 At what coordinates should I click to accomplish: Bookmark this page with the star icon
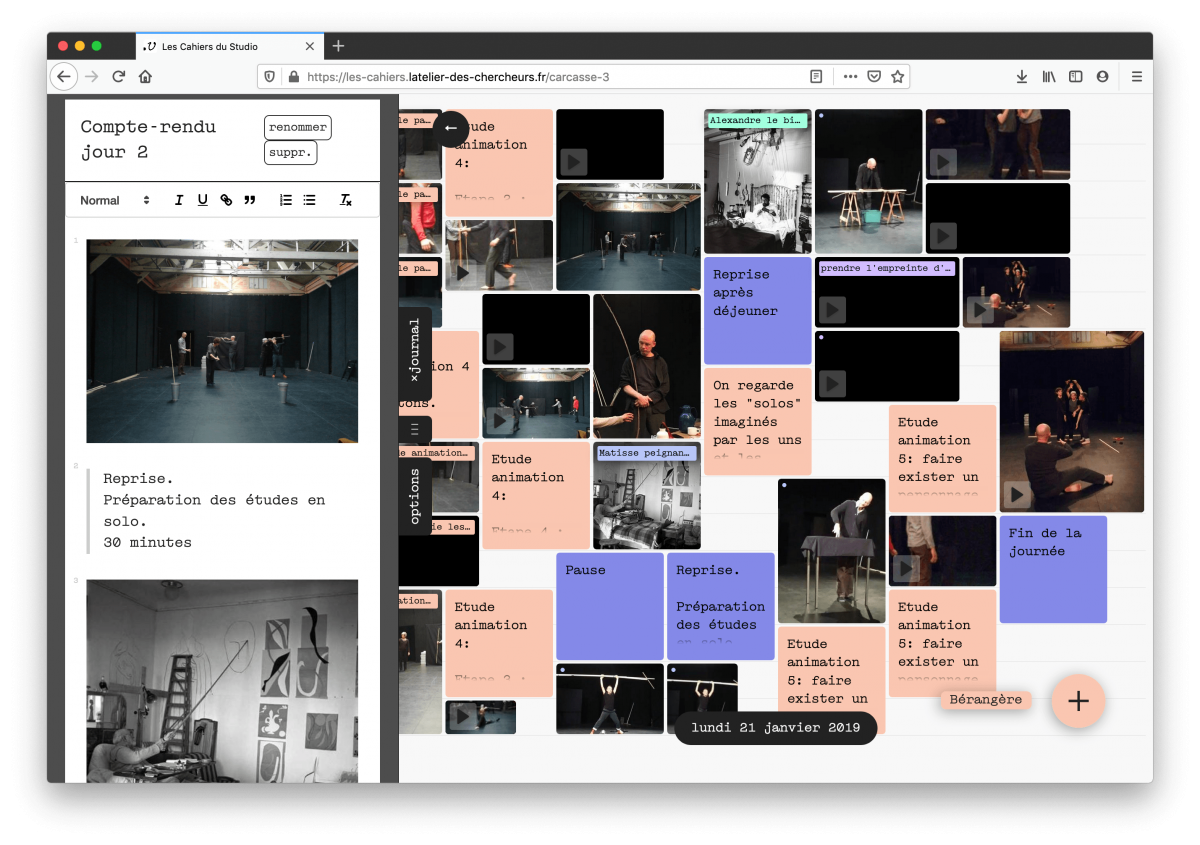point(898,76)
